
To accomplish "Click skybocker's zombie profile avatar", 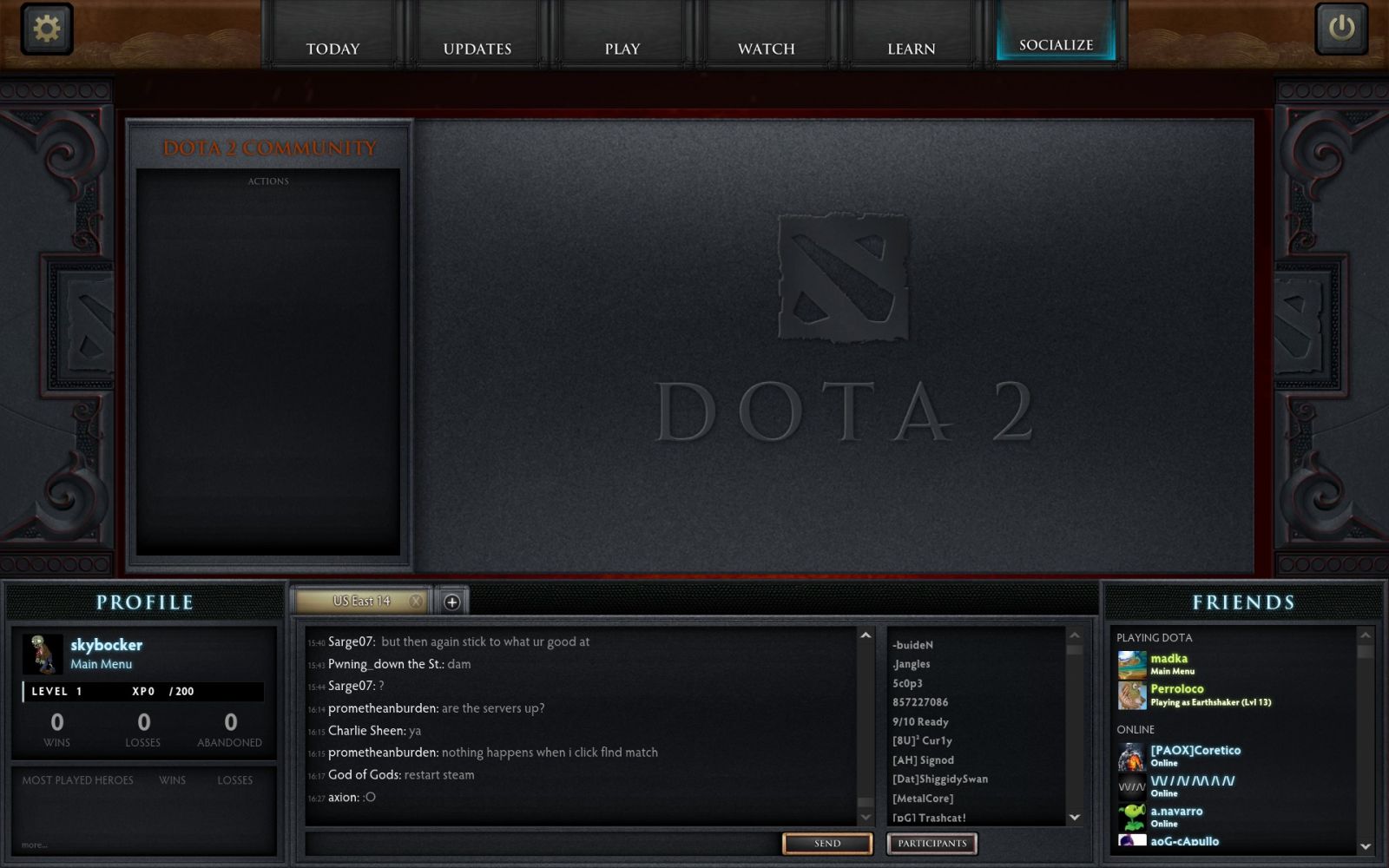I will 43,654.
